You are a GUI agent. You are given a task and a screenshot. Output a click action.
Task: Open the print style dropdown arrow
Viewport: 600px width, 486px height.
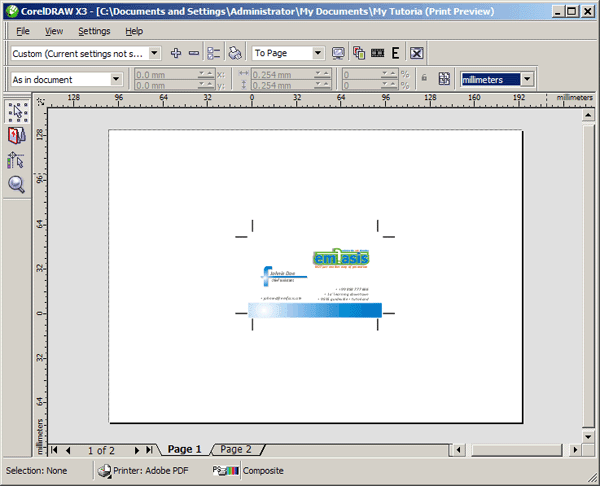click(x=154, y=53)
